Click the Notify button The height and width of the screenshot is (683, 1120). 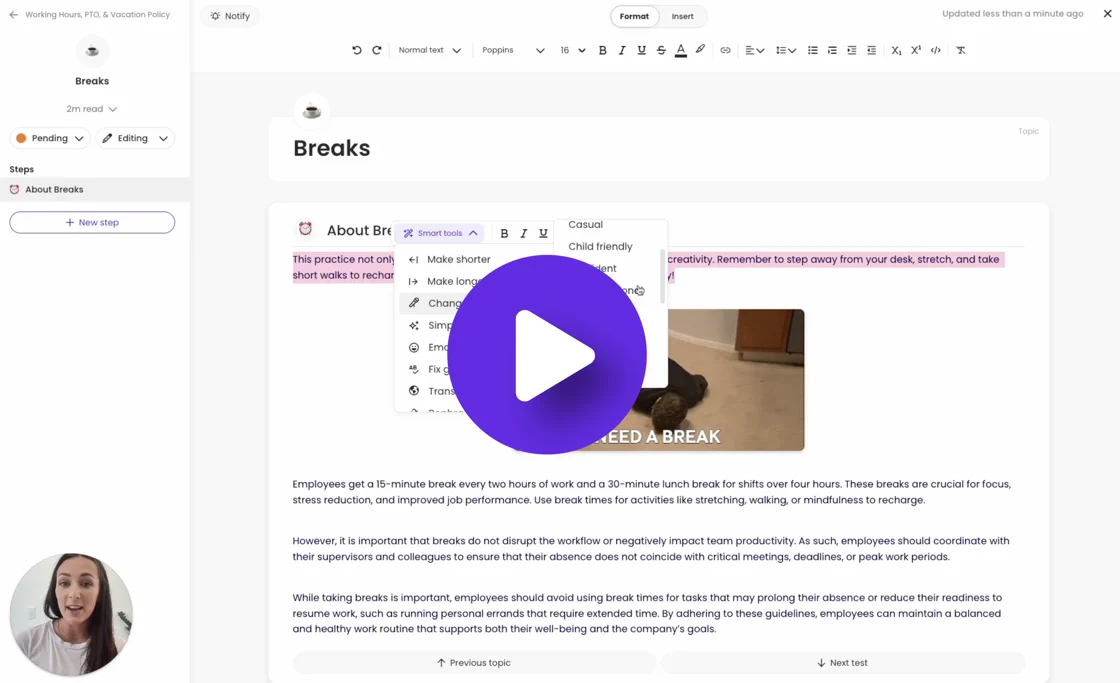click(x=230, y=16)
